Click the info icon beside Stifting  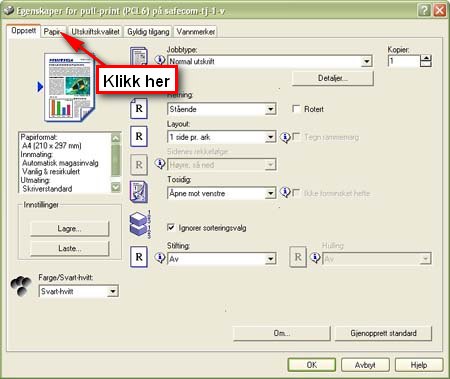pos(160,258)
